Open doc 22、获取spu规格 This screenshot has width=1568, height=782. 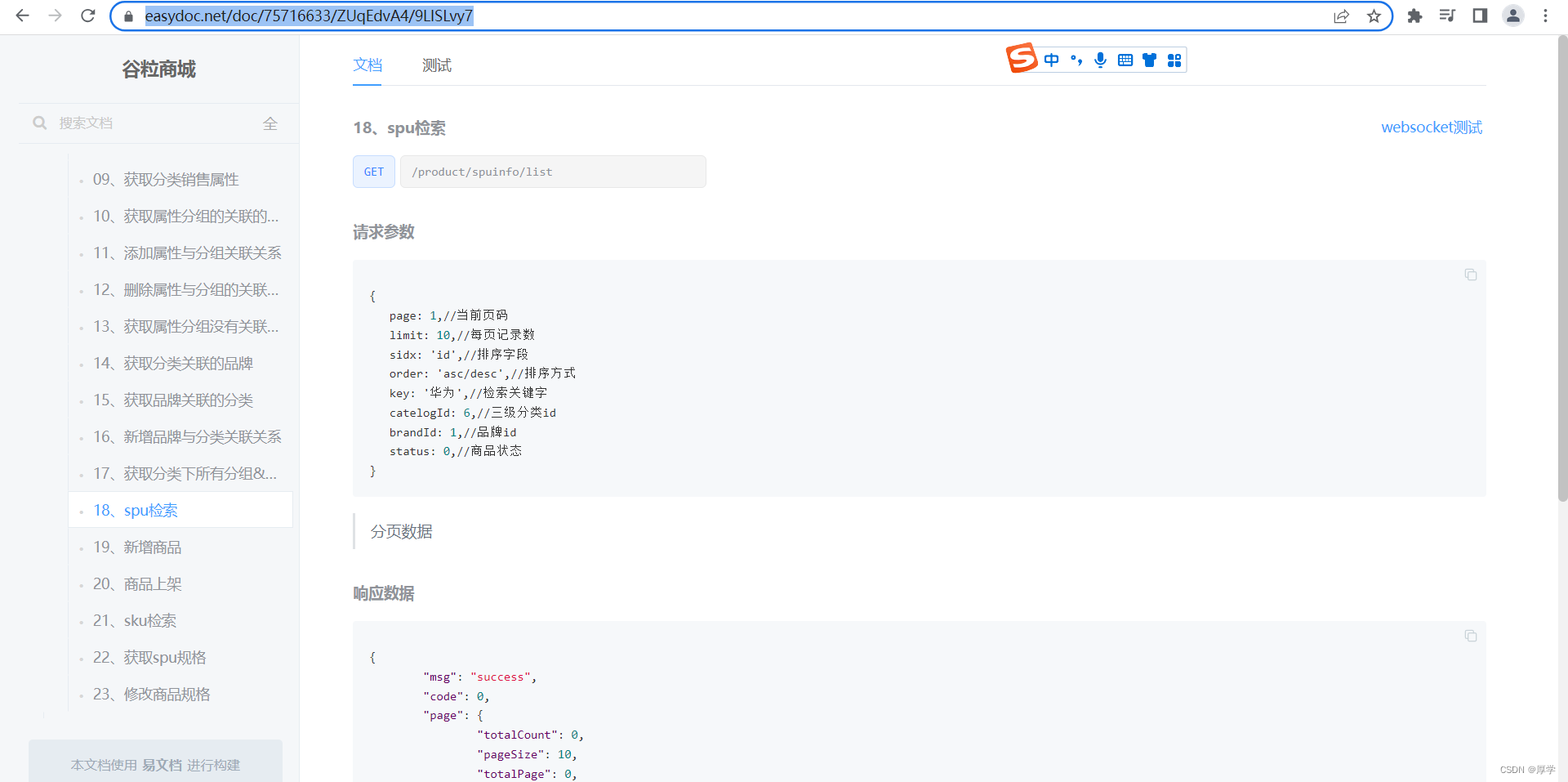pos(149,657)
